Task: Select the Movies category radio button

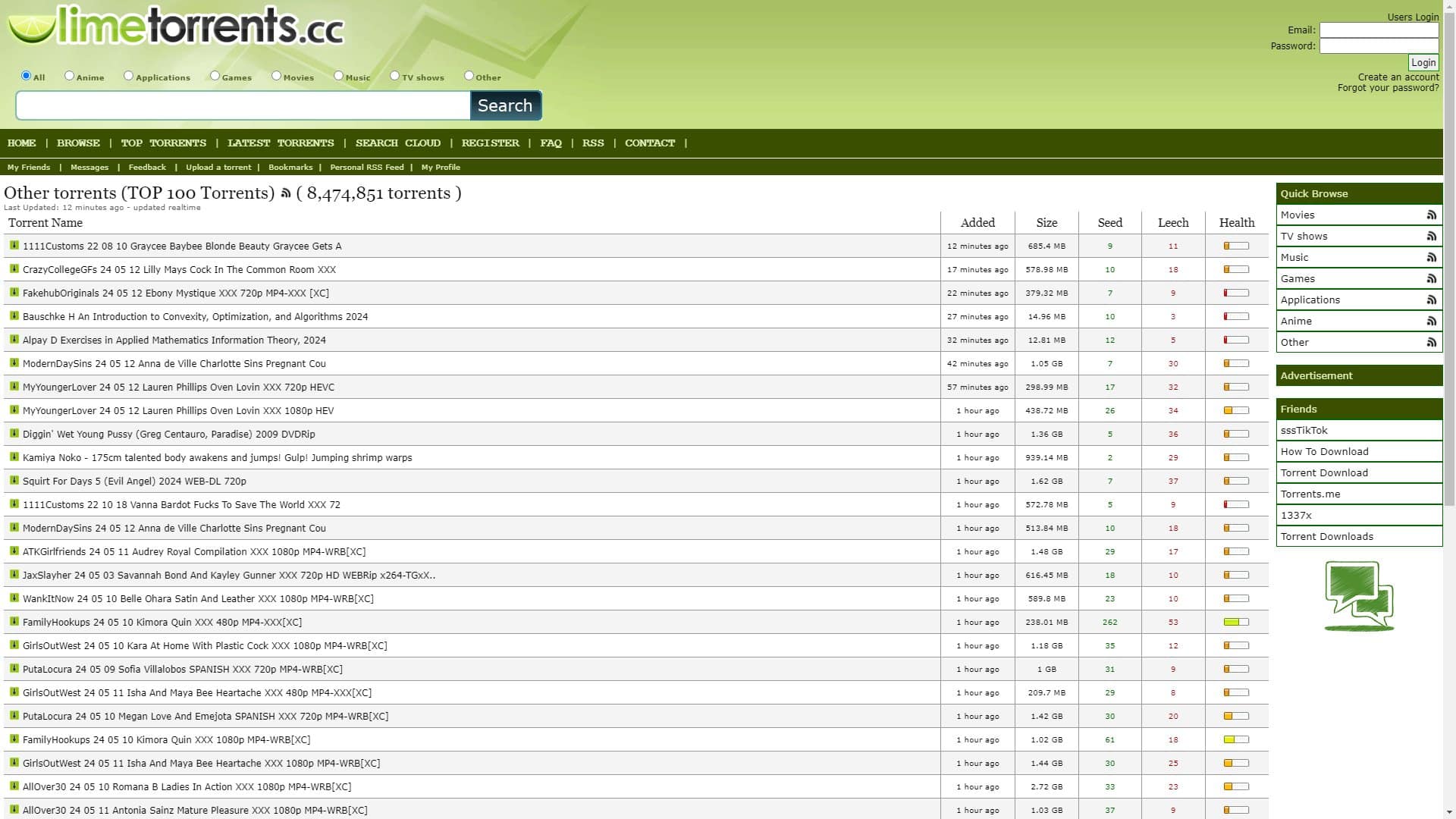Action: coord(276,76)
